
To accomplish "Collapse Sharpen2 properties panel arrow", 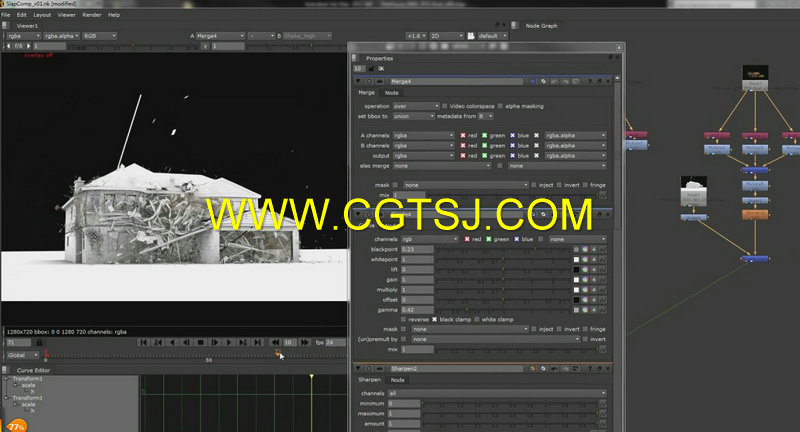I will pyautogui.click(x=358, y=369).
